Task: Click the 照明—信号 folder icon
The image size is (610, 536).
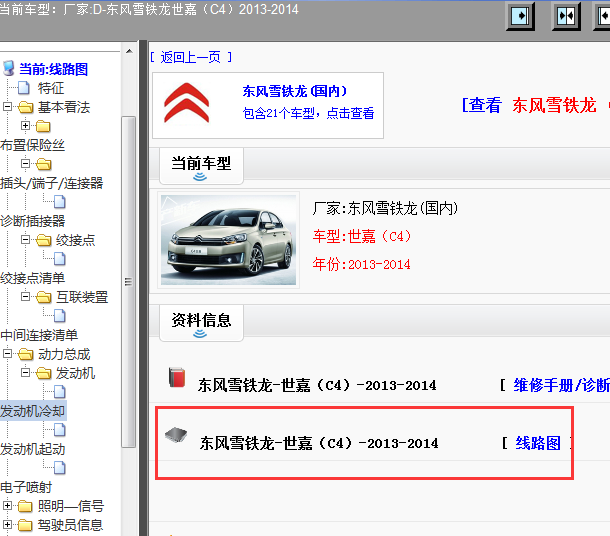Action: coord(26,506)
